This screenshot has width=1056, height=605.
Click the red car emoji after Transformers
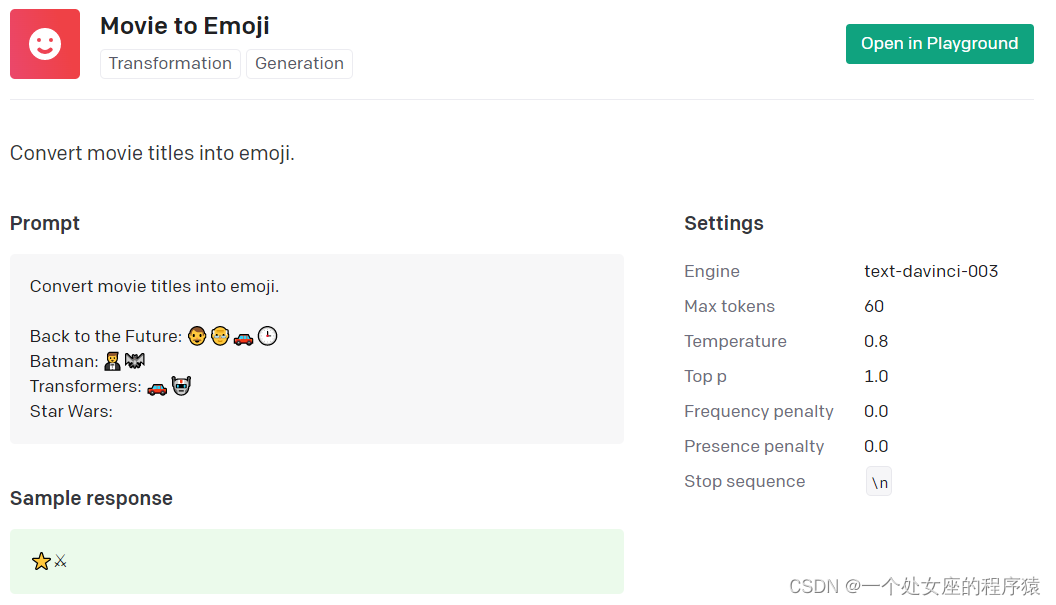coord(157,387)
